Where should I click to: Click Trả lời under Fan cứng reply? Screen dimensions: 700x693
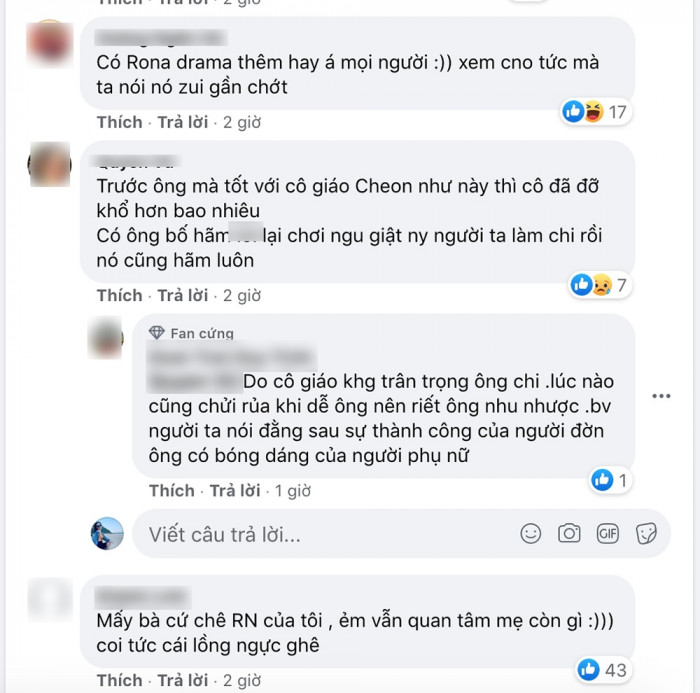pos(235,490)
